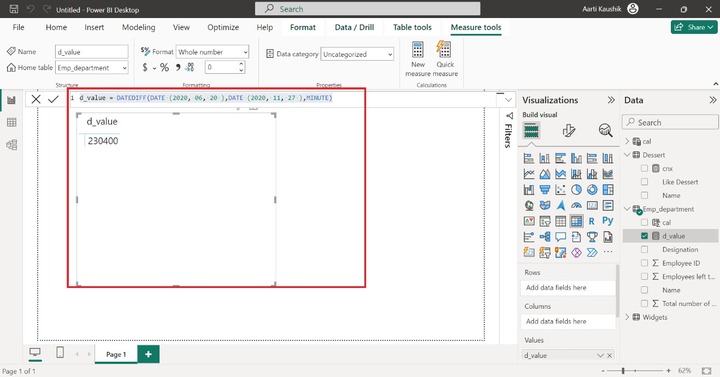Switch to mobile layout icon
This screenshot has height=377, width=720.
point(60,353)
